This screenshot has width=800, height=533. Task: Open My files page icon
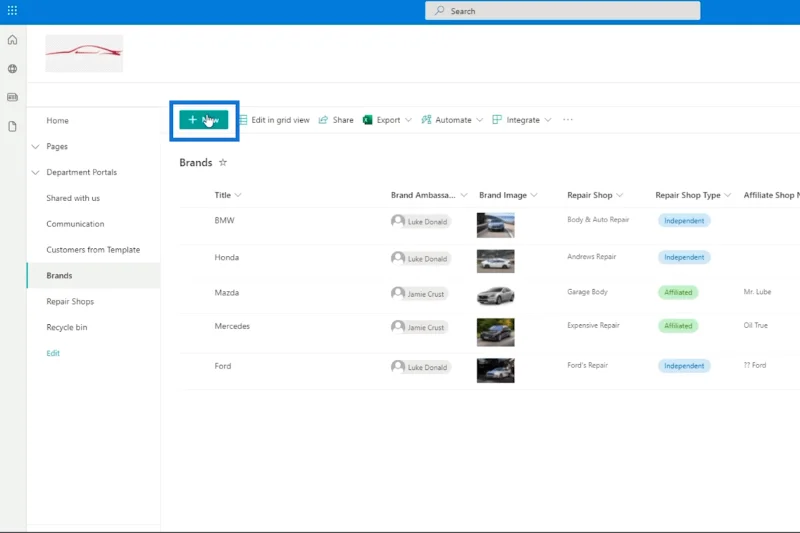point(12,126)
